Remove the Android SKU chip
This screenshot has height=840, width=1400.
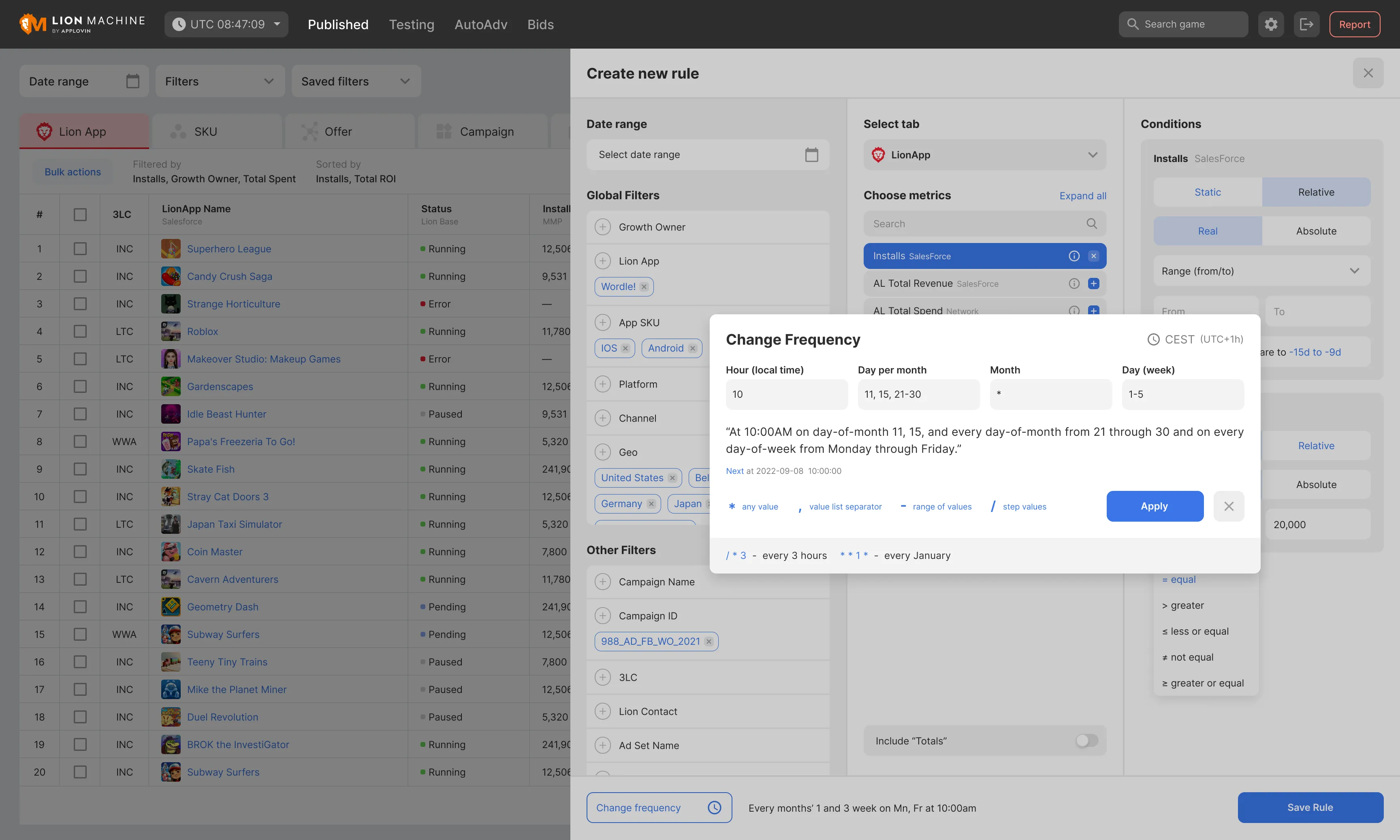pos(692,348)
